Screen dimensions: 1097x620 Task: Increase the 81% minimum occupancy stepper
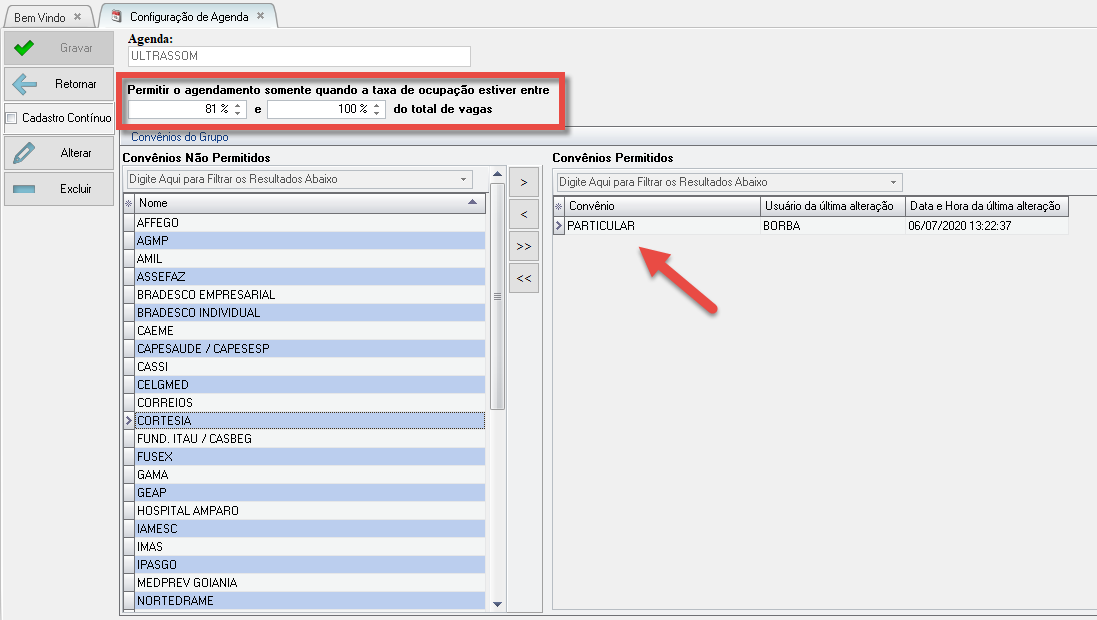coord(238,105)
